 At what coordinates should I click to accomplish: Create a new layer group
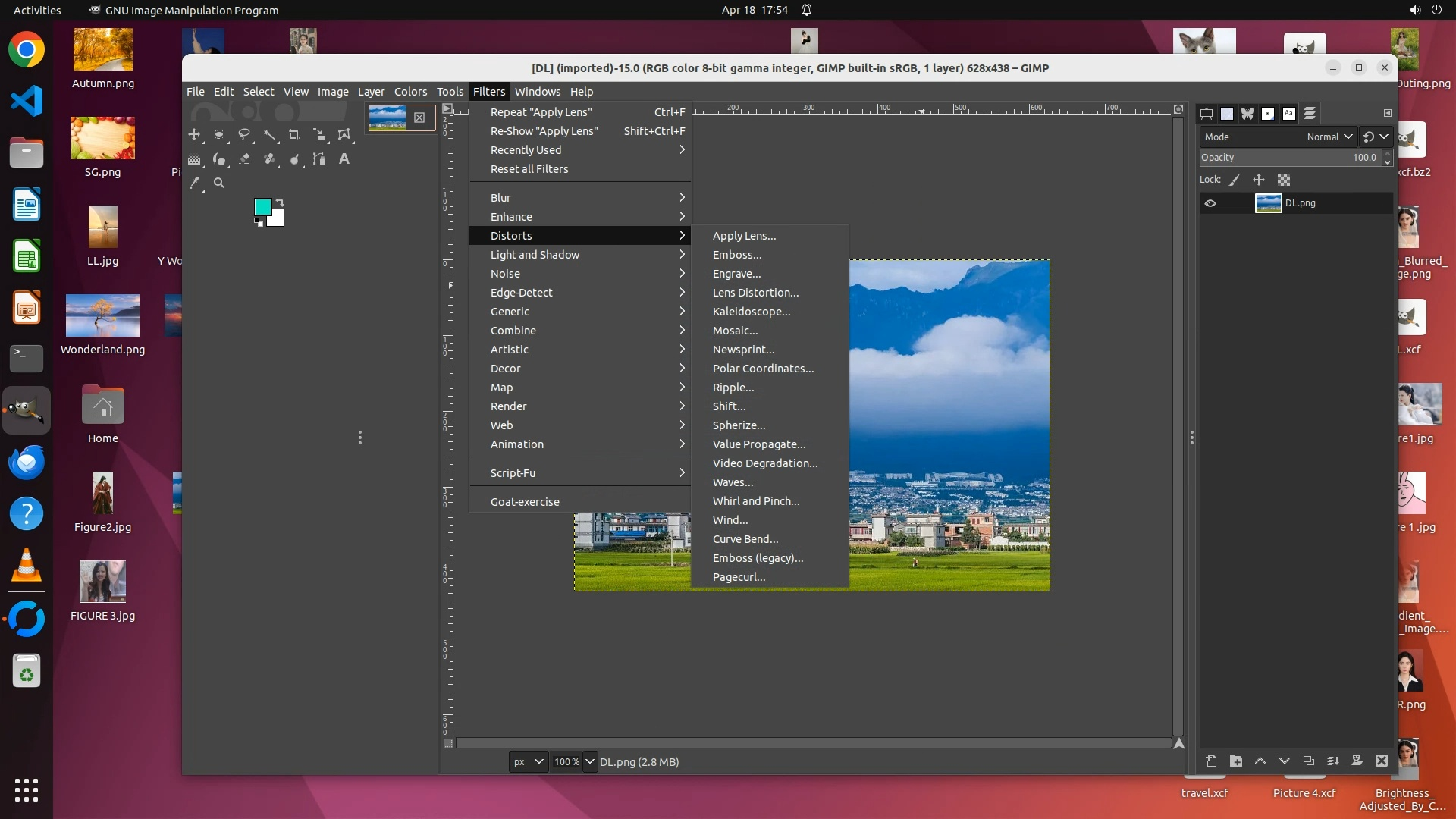click(1235, 761)
